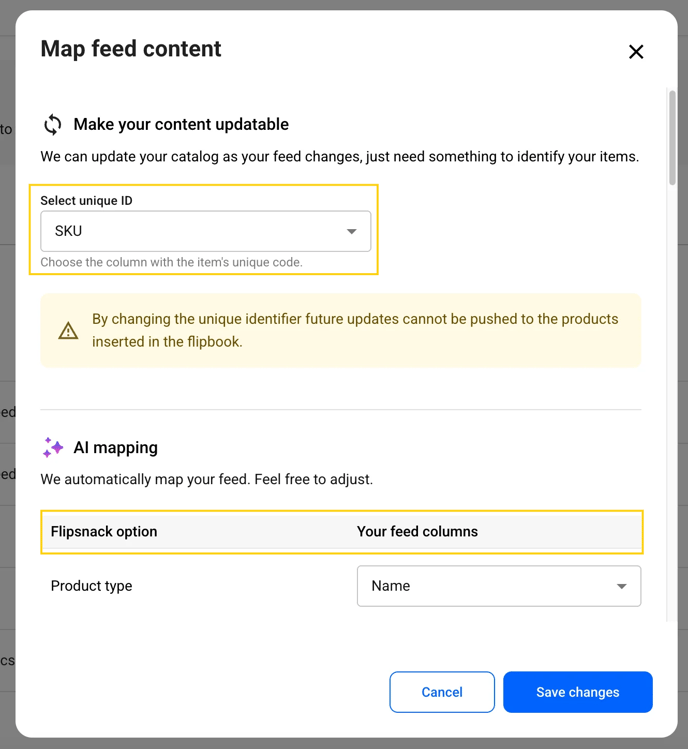Viewport: 688px width, 749px height.
Task: Click the Your feed columns header
Action: (x=417, y=531)
